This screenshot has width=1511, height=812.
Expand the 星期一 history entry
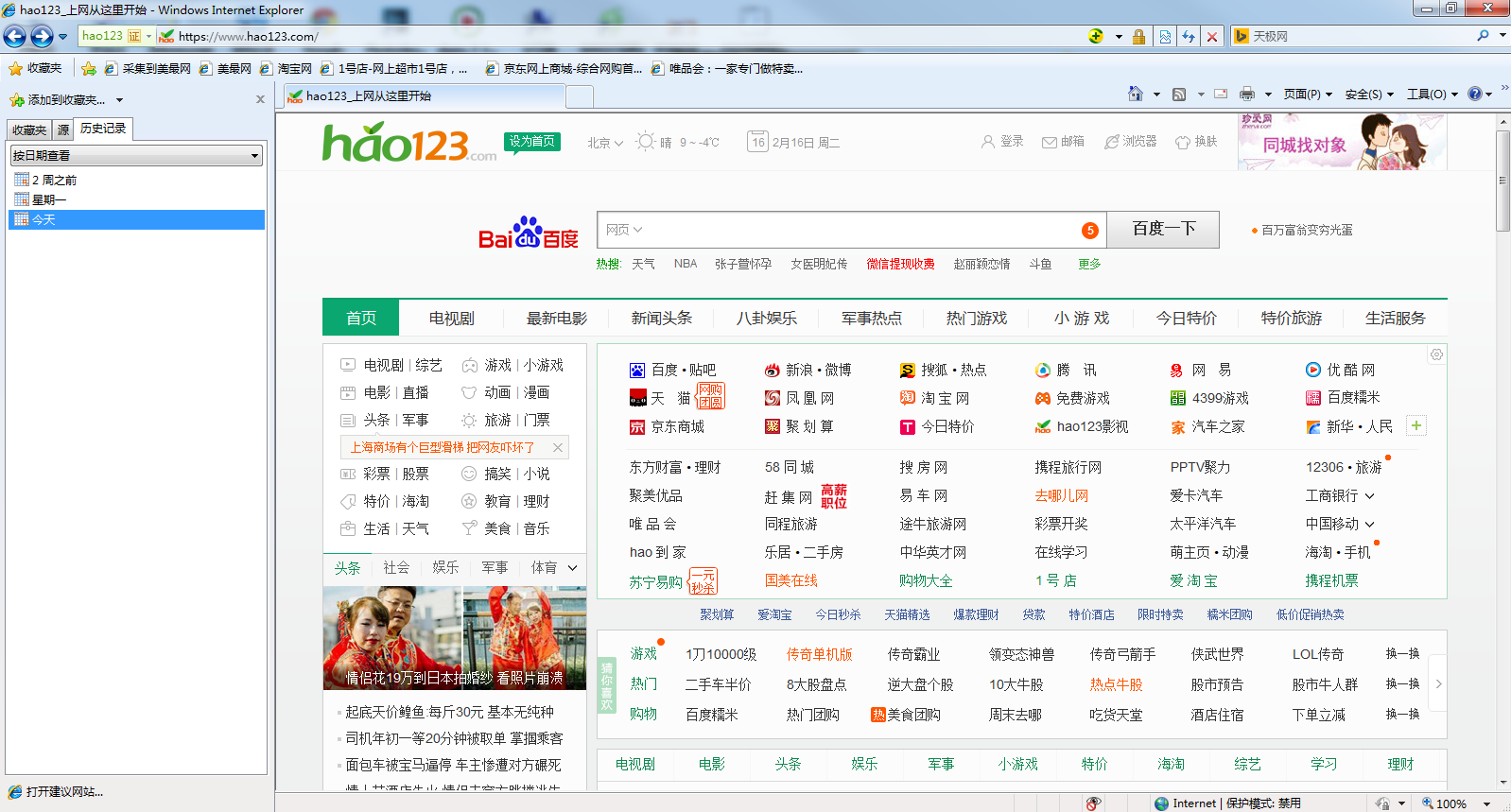click(48, 199)
